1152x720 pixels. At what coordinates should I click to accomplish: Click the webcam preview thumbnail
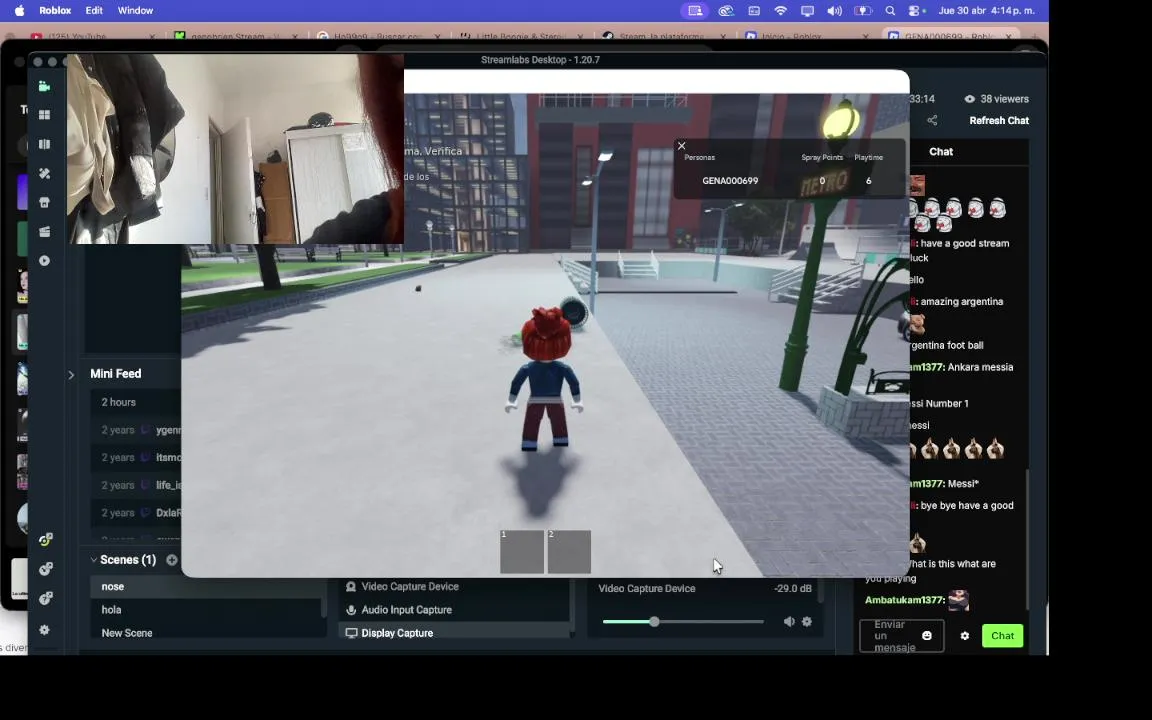(235, 148)
